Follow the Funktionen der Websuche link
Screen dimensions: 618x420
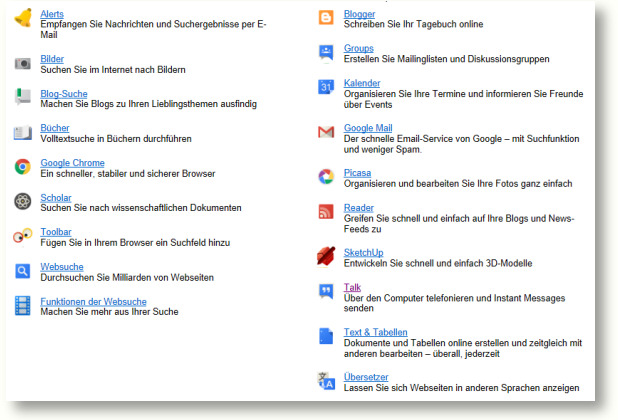[93, 301]
